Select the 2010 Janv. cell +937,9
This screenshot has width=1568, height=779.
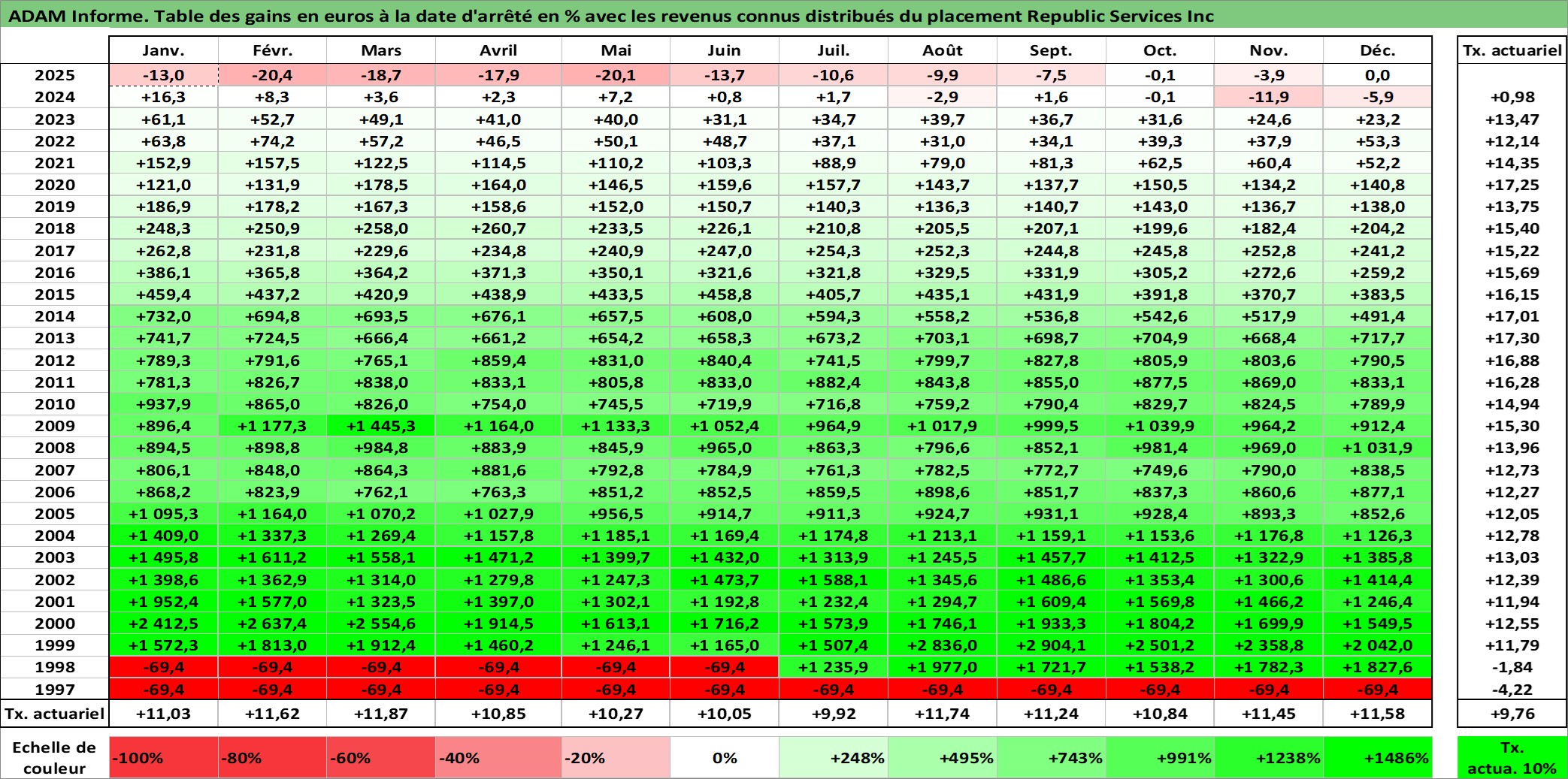pyautogui.click(x=164, y=404)
